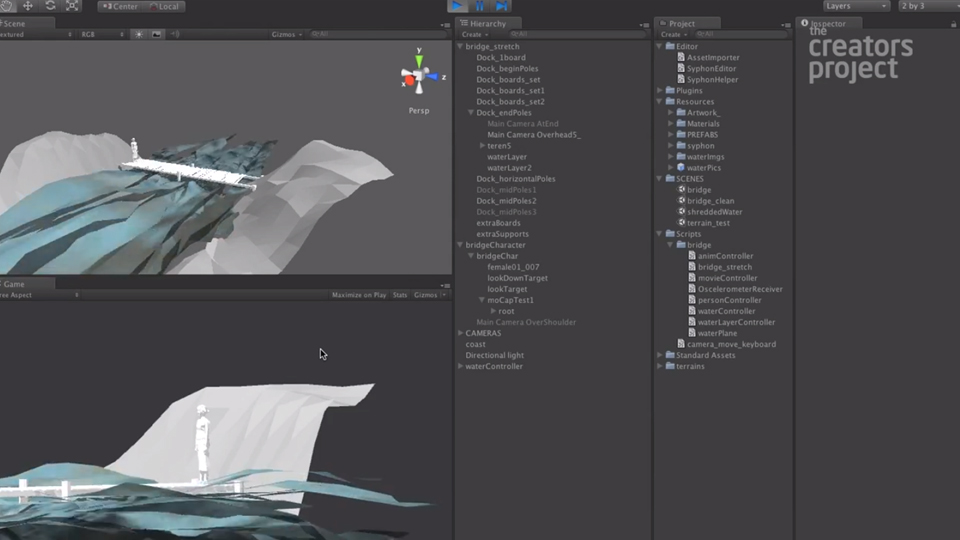Select the waterController script in Project

point(726,311)
